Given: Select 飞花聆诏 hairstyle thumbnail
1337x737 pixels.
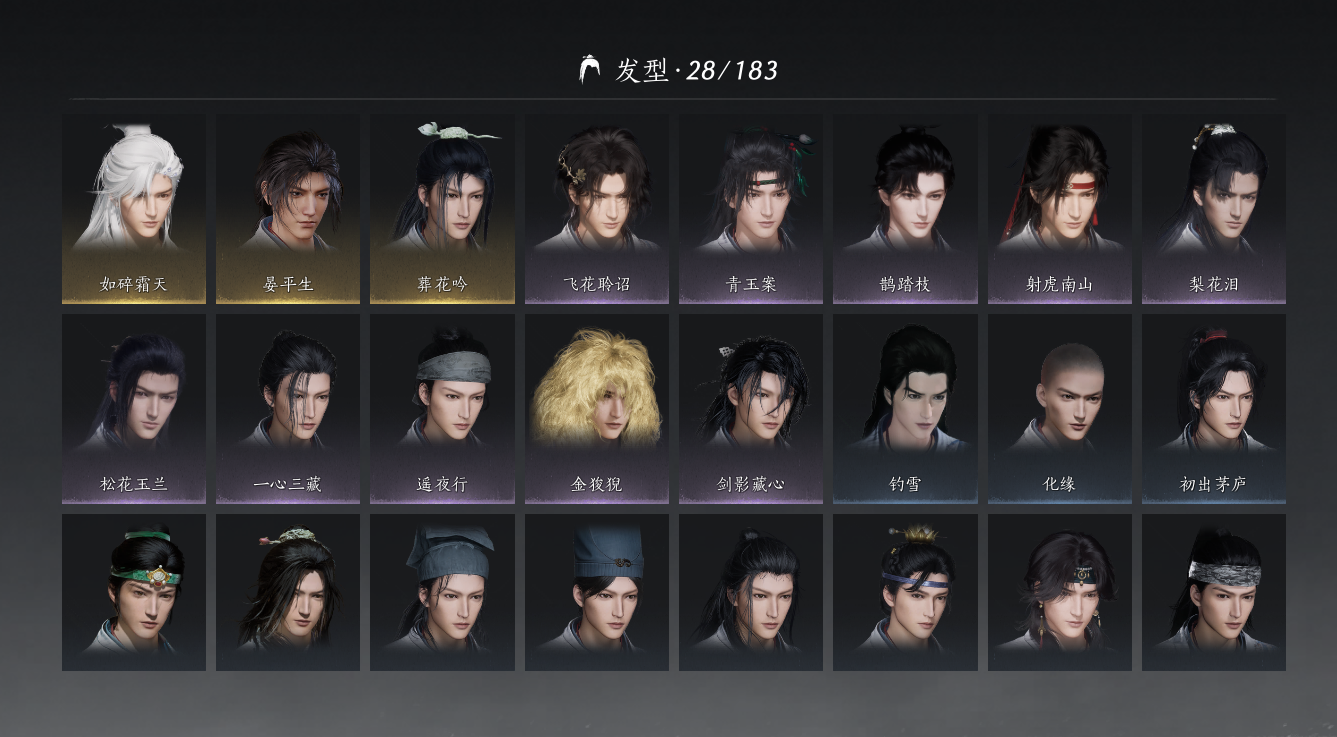Looking at the screenshot, I should (x=597, y=209).
